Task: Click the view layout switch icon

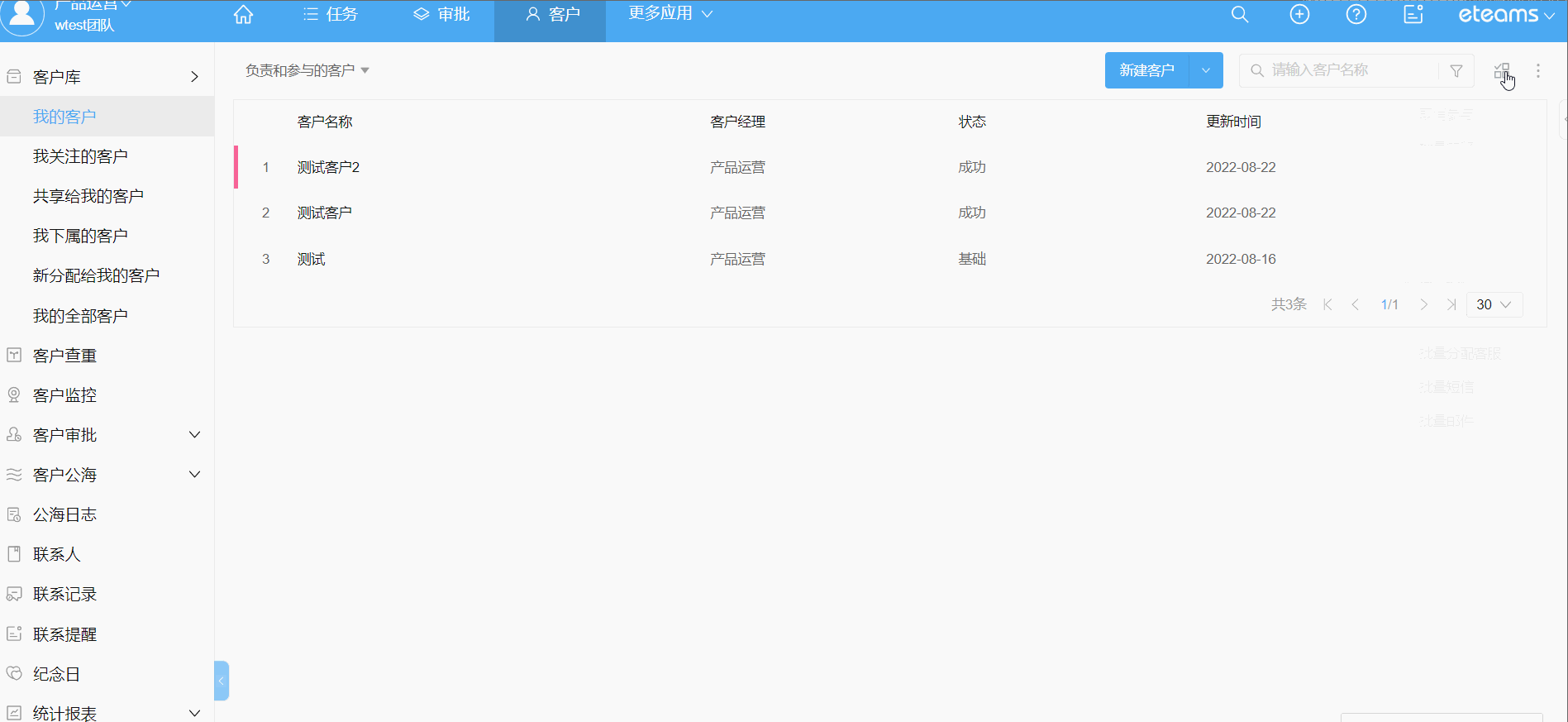Action: pyautogui.click(x=1502, y=71)
